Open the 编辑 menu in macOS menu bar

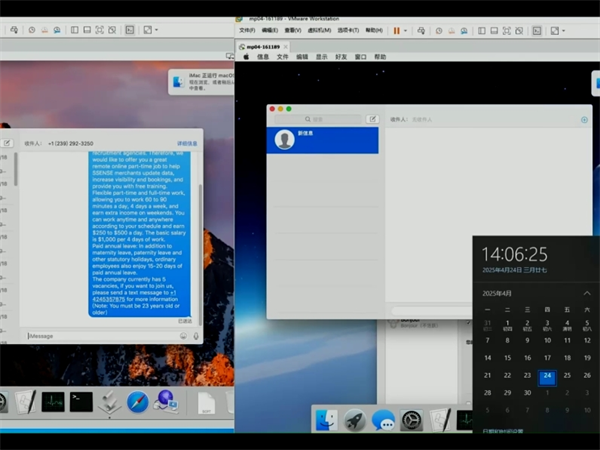302,57
